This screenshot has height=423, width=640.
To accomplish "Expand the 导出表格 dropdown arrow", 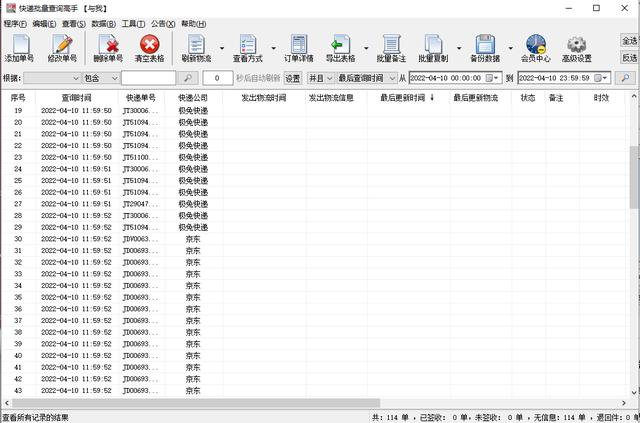I will [x=366, y=48].
